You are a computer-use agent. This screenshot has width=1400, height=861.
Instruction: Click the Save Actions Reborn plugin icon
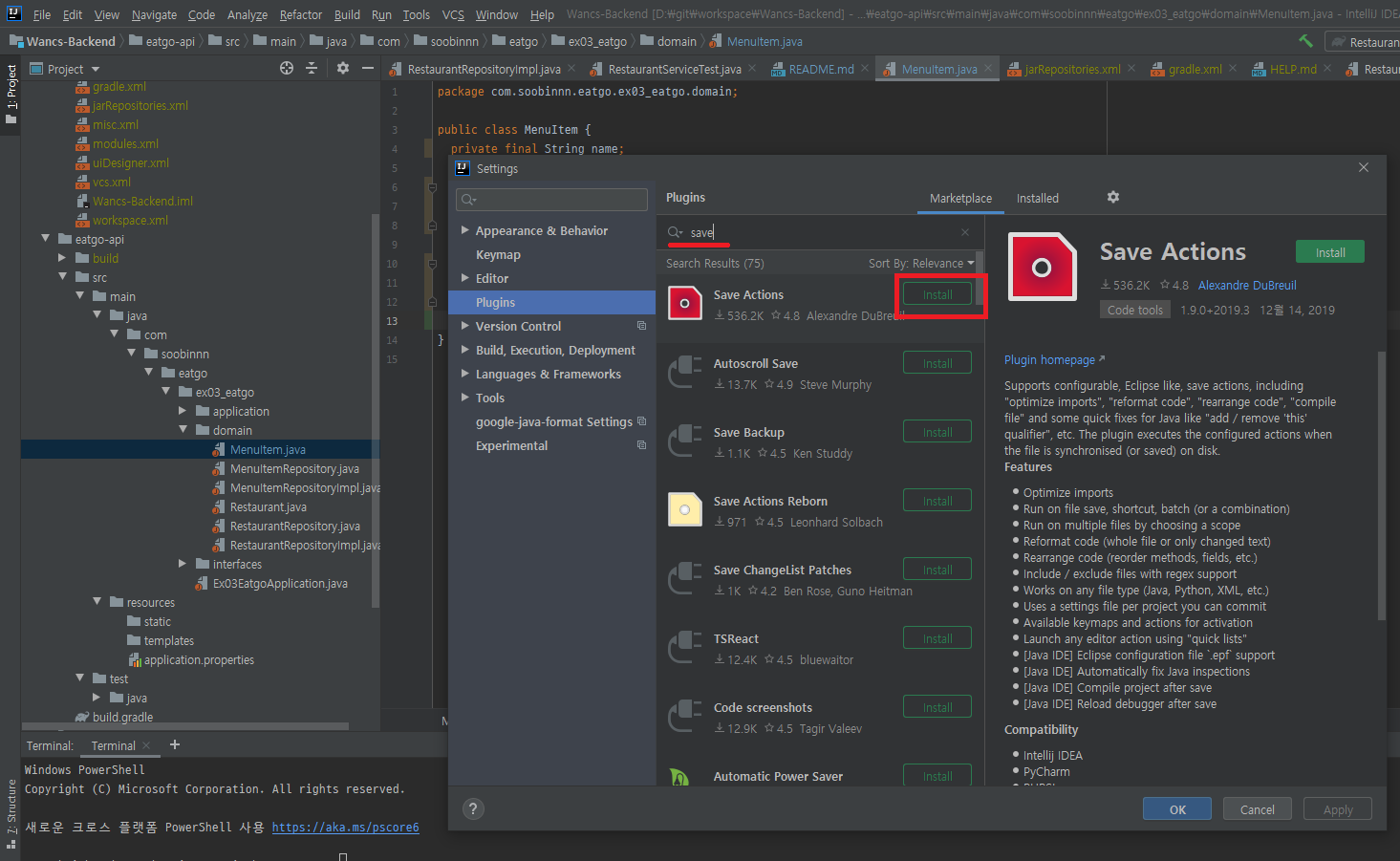[685, 509]
